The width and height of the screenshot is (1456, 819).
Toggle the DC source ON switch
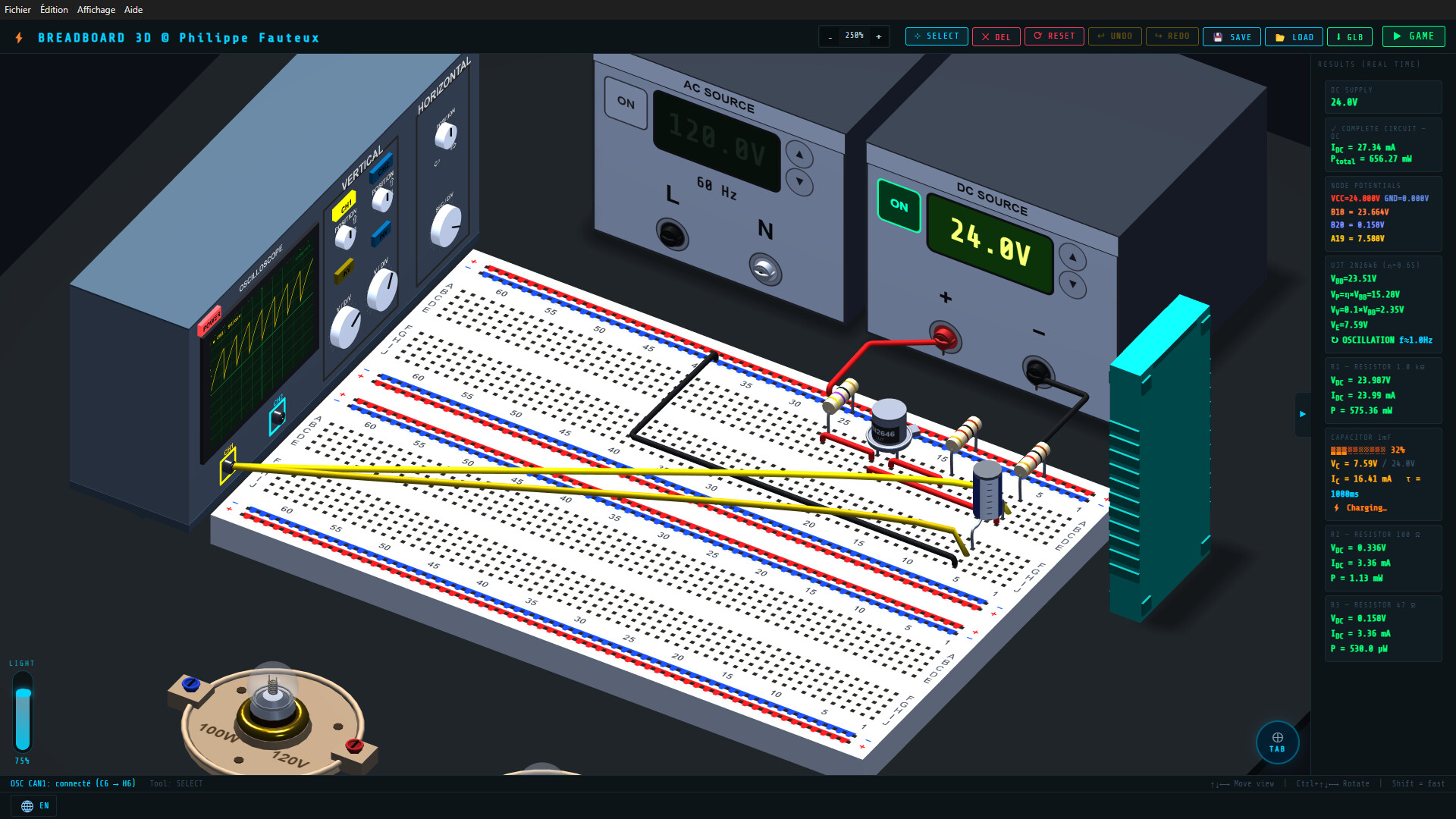point(899,205)
